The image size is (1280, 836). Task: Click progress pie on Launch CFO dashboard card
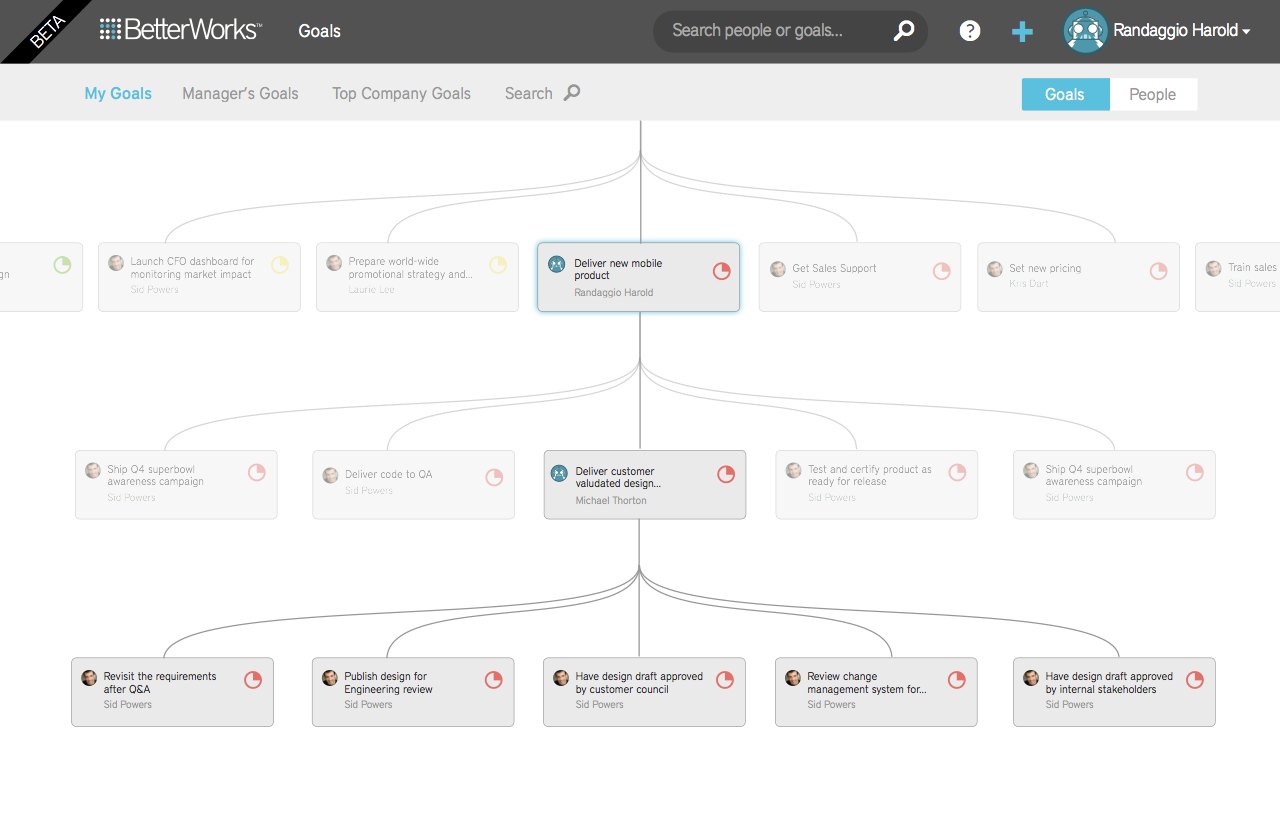click(280, 265)
